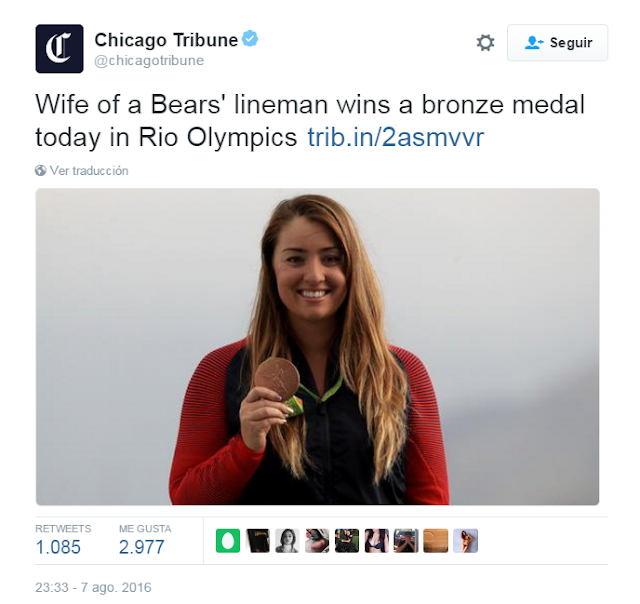The height and width of the screenshot is (604, 640).
Task: Click Ver traducción to translate tweet
Action: pyautogui.click(x=89, y=171)
